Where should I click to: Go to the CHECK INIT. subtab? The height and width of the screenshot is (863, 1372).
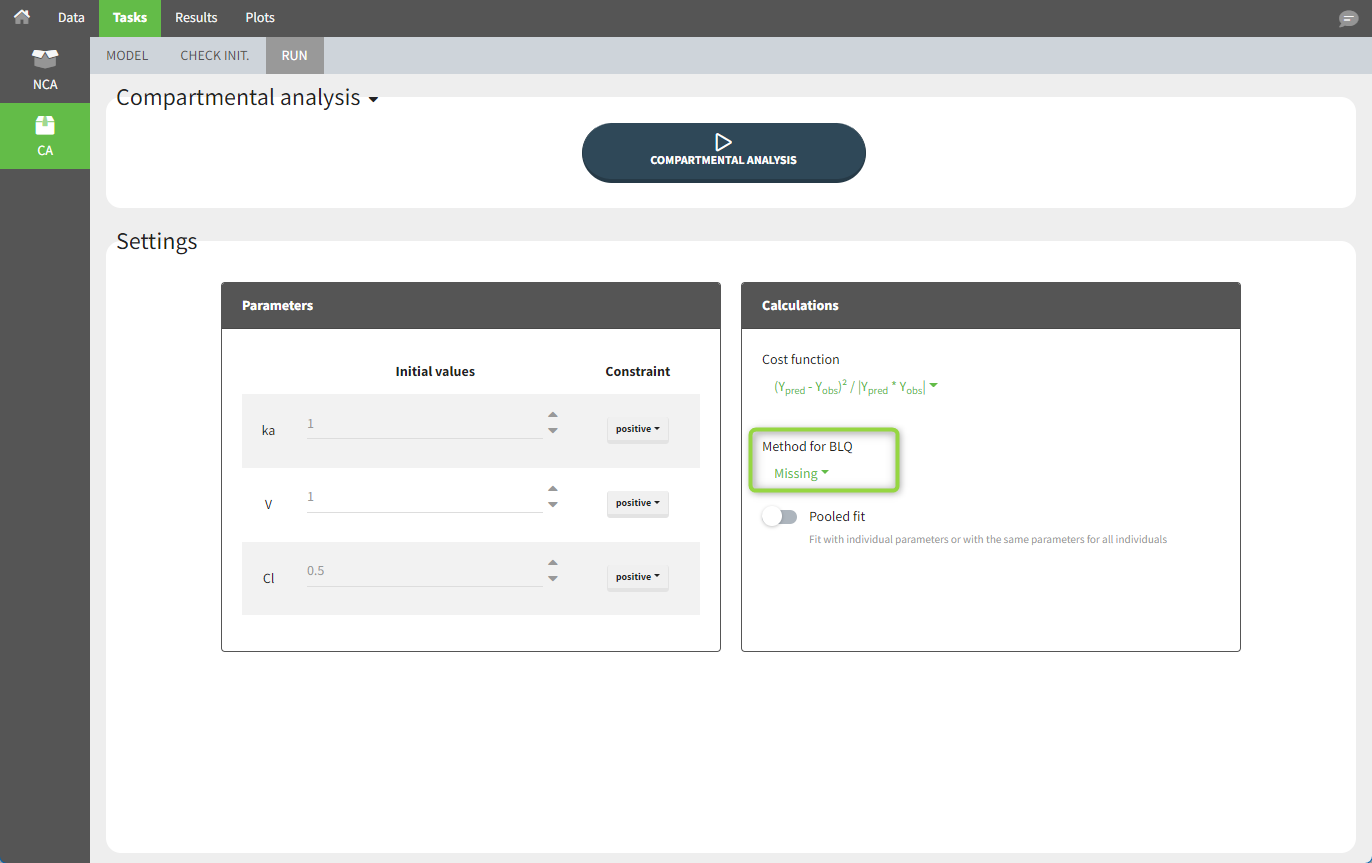click(215, 56)
